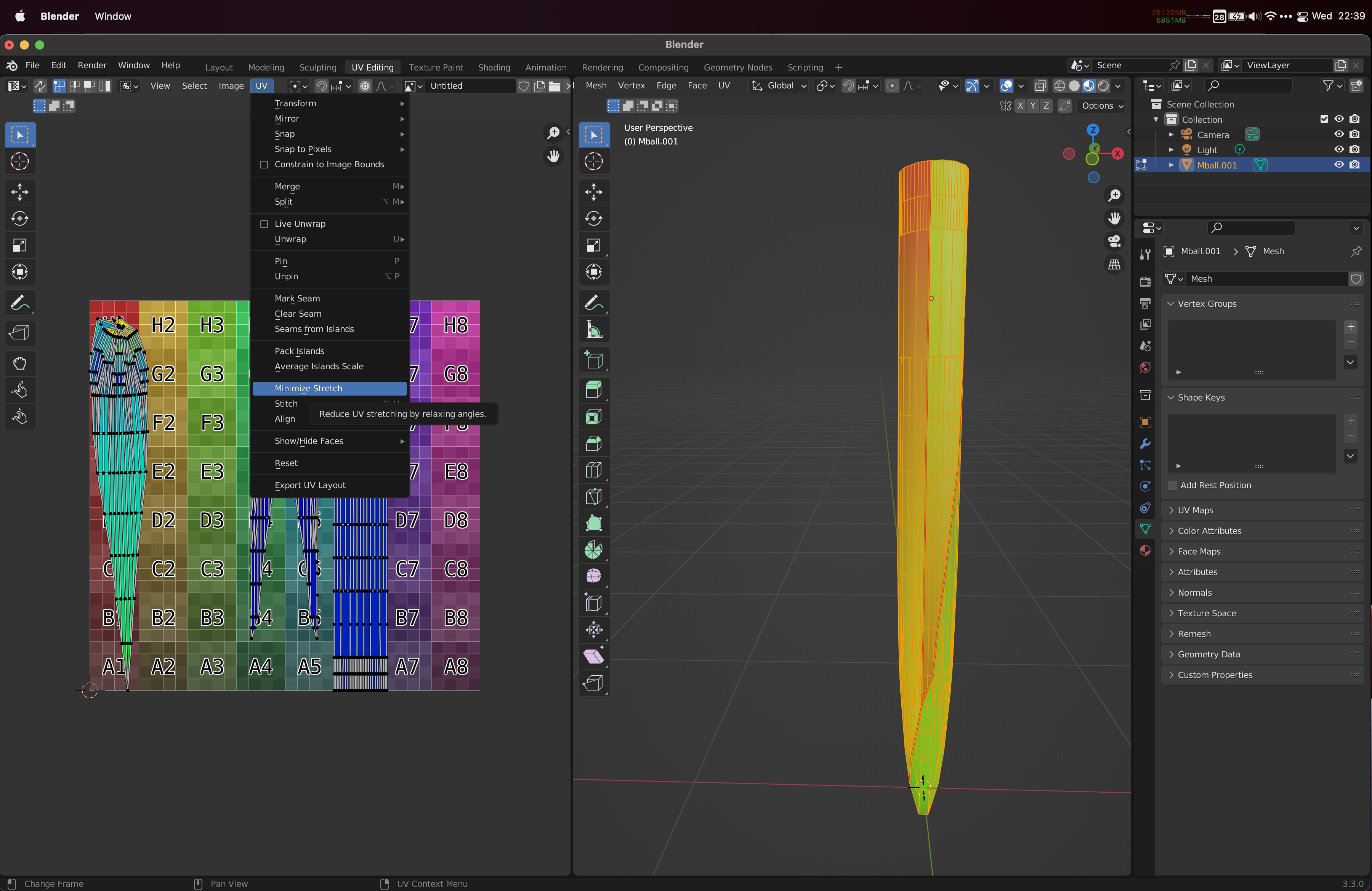The width and height of the screenshot is (1372, 891).
Task: Select the Knife tool
Action: point(594,497)
